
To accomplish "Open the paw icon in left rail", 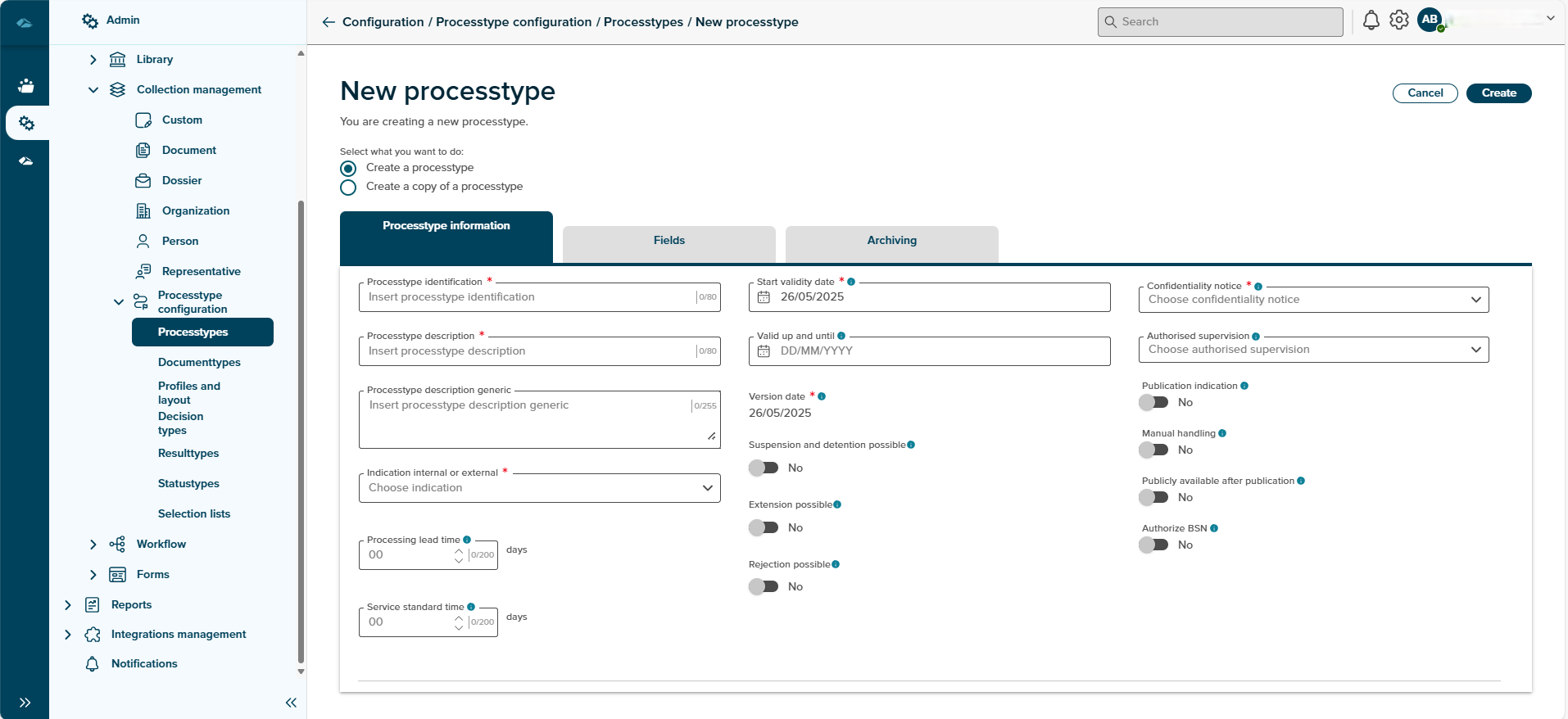I will (x=26, y=85).
